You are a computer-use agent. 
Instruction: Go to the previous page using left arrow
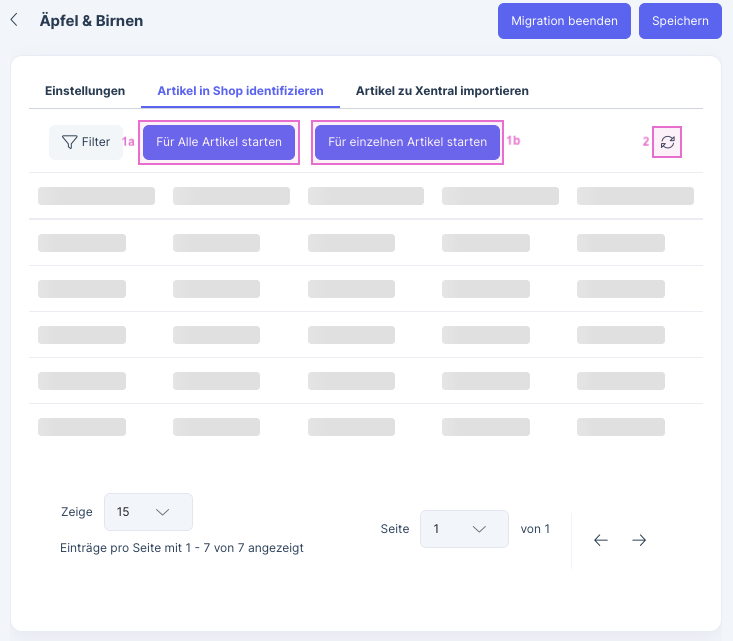[x=601, y=540]
